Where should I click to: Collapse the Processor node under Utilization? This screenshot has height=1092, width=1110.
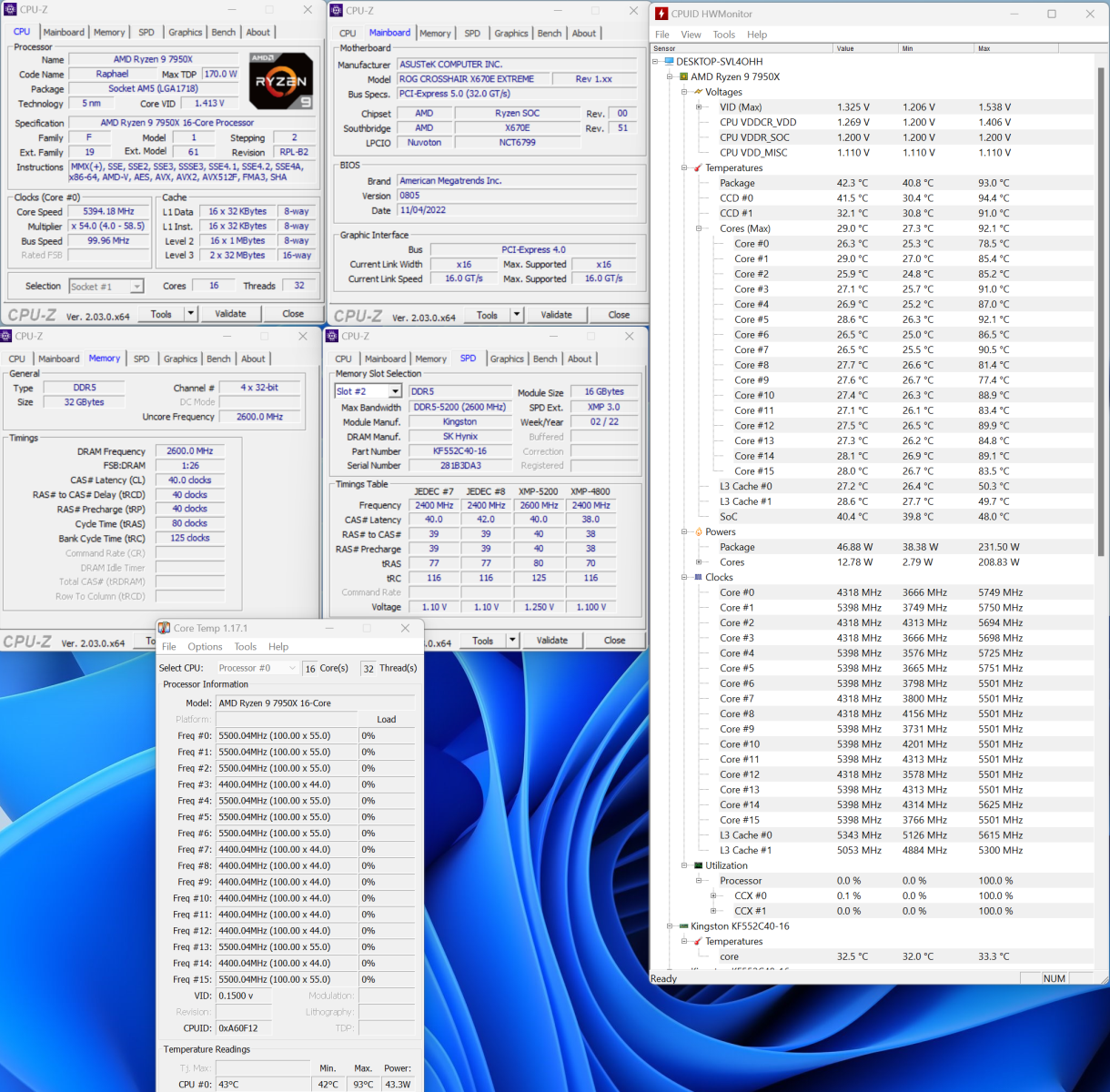pos(699,881)
